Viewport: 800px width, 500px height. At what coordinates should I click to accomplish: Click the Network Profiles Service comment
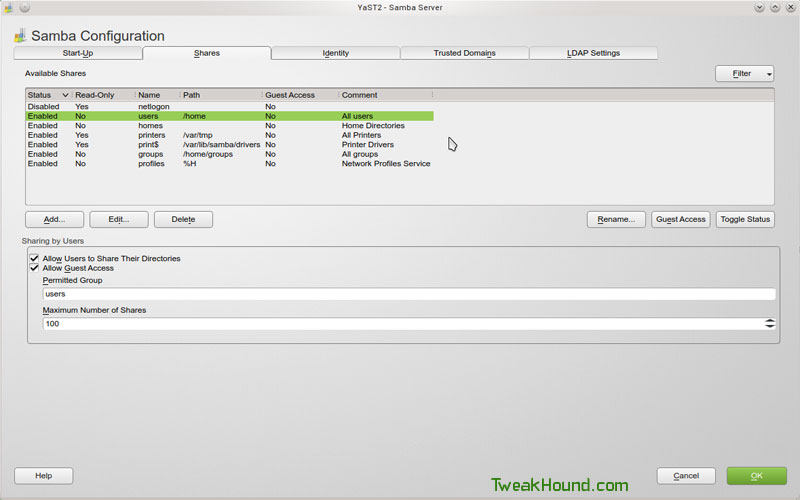tap(386, 164)
